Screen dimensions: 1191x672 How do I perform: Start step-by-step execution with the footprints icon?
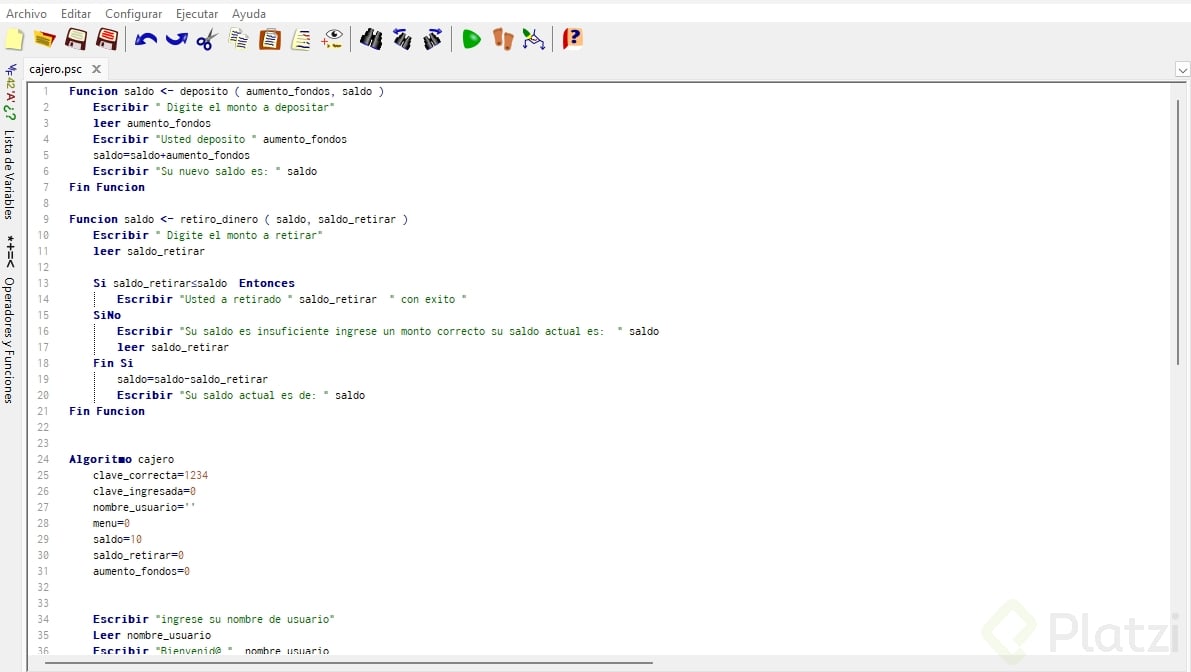click(x=503, y=39)
